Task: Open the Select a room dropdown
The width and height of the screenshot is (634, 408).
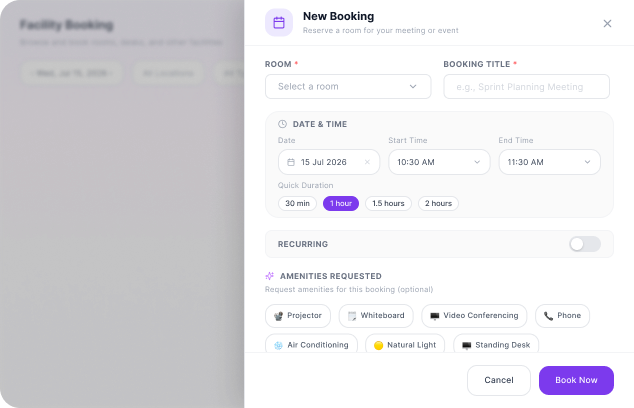Action: pos(348,87)
